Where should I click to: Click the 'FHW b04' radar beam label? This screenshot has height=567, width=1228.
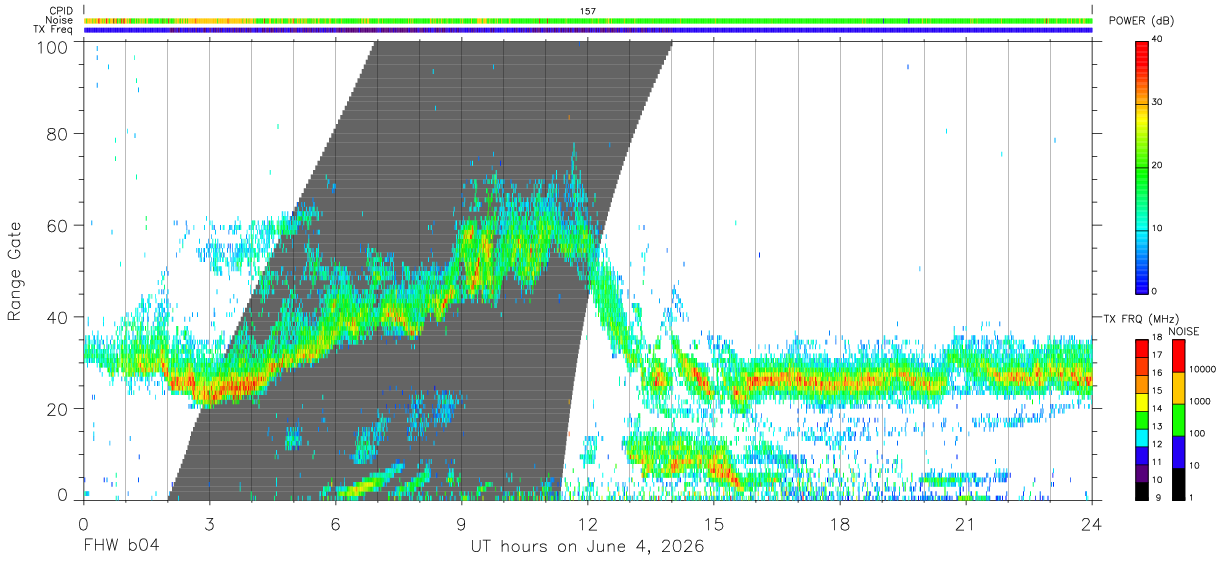[x=121, y=547]
